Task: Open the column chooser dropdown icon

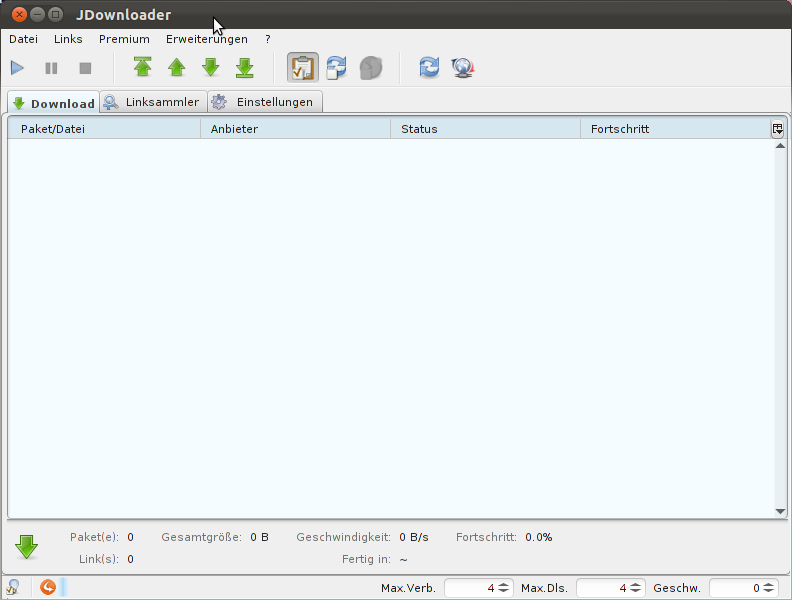Action: coord(777,129)
